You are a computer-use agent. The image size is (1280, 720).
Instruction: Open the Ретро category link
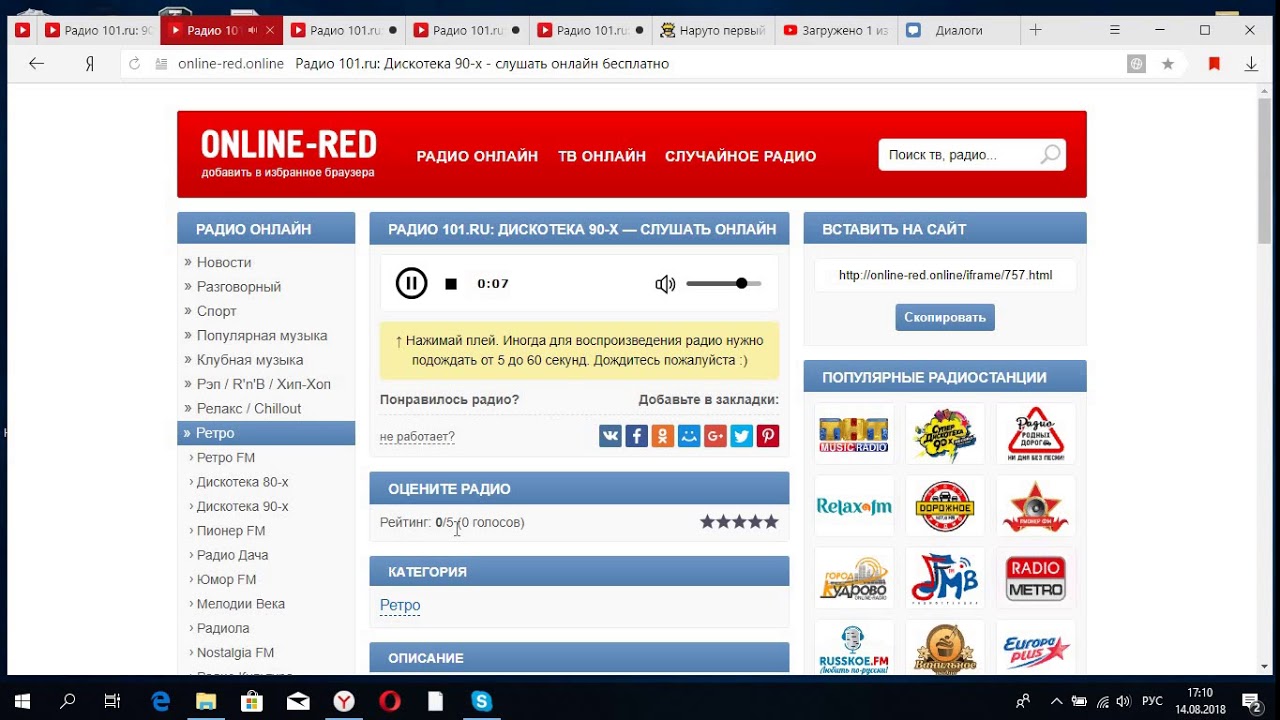pos(400,605)
